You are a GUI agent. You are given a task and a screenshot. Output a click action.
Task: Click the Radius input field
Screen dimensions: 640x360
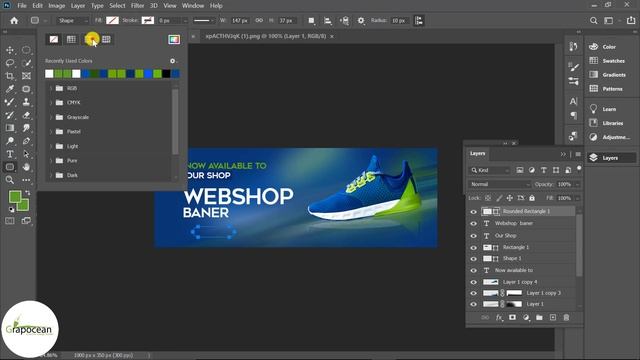tap(399, 20)
